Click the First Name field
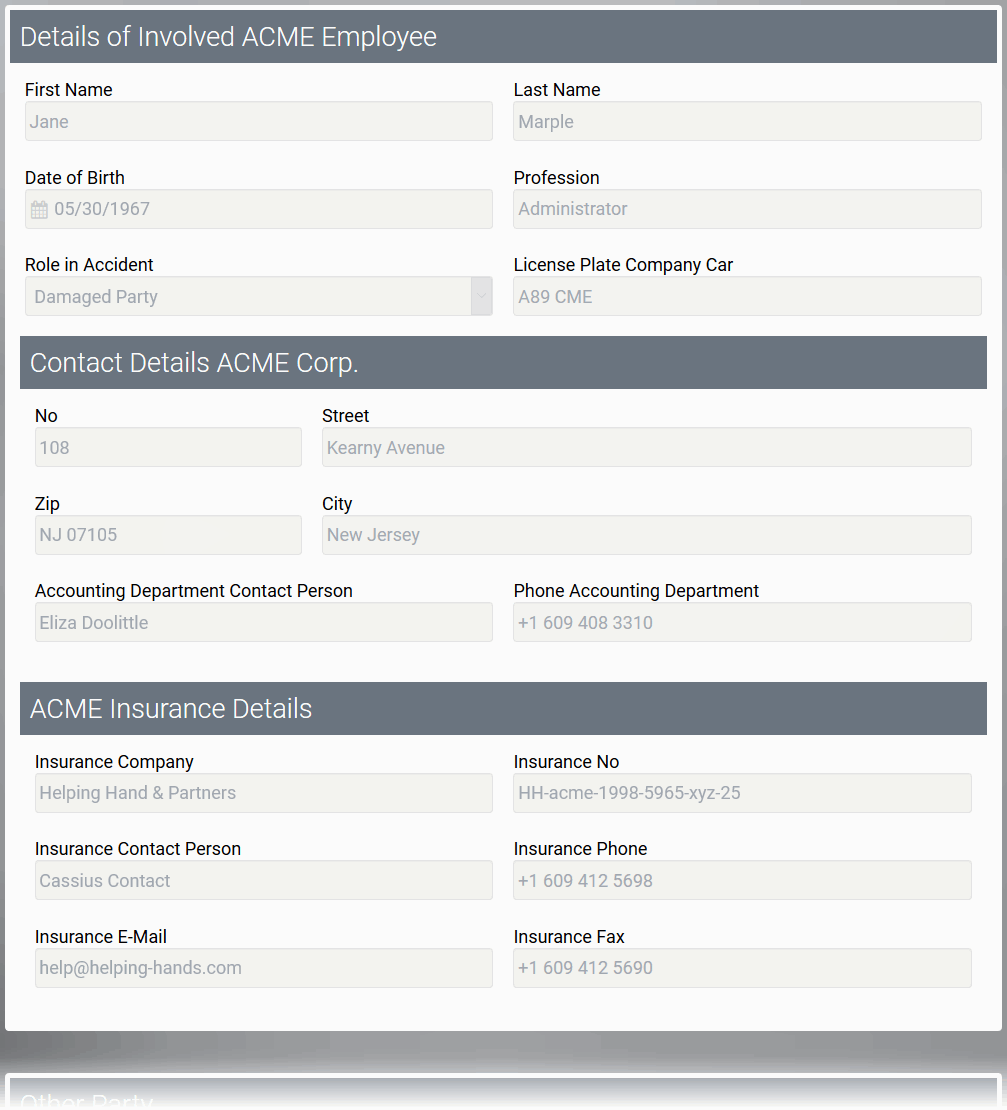1007x1110 pixels. (258, 122)
